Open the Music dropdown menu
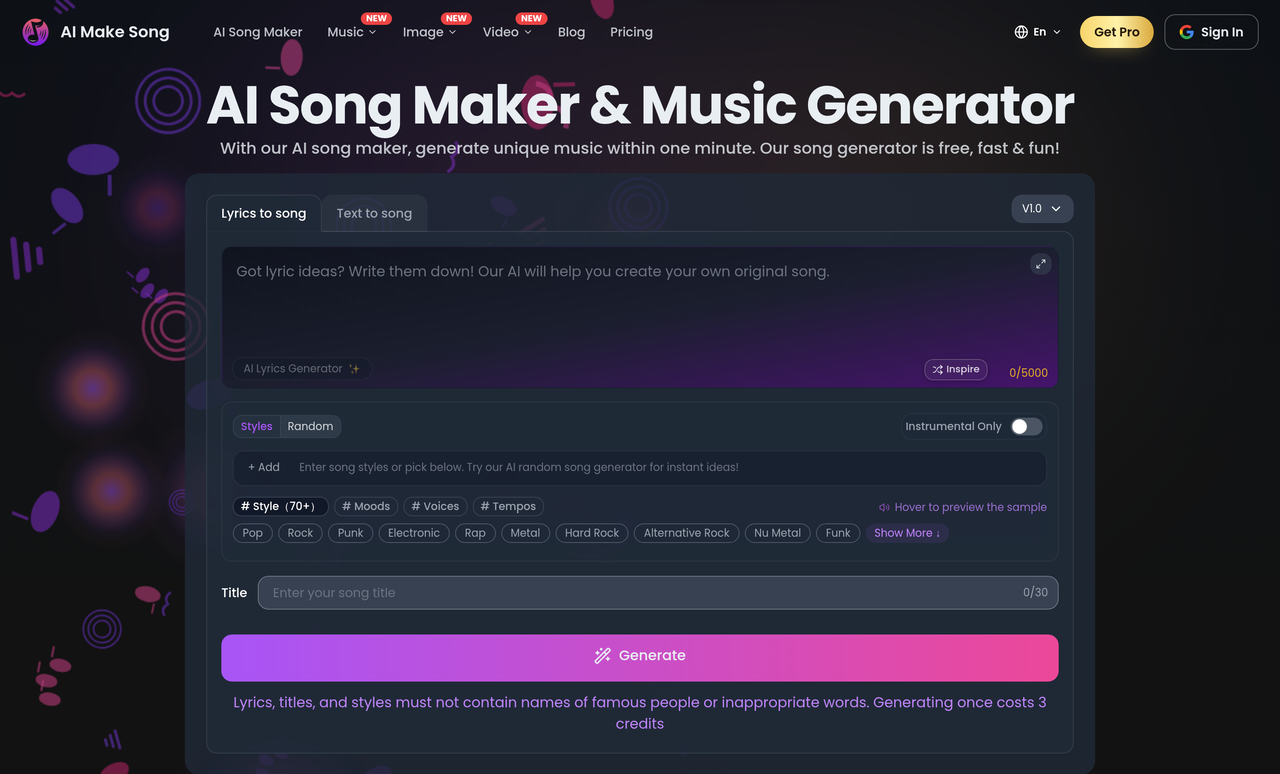Image resolution: width=1280 pixels, height=774 pixels. click(x=352, y=32)
